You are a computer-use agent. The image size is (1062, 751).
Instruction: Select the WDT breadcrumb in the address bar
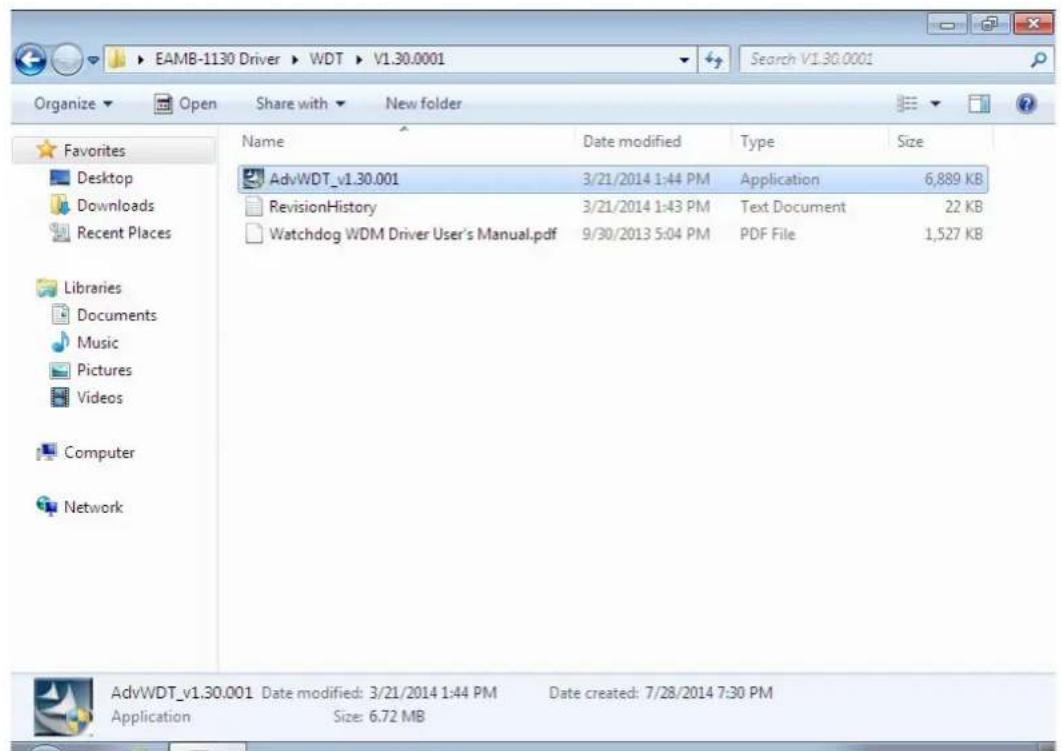[x=326, y=59]
